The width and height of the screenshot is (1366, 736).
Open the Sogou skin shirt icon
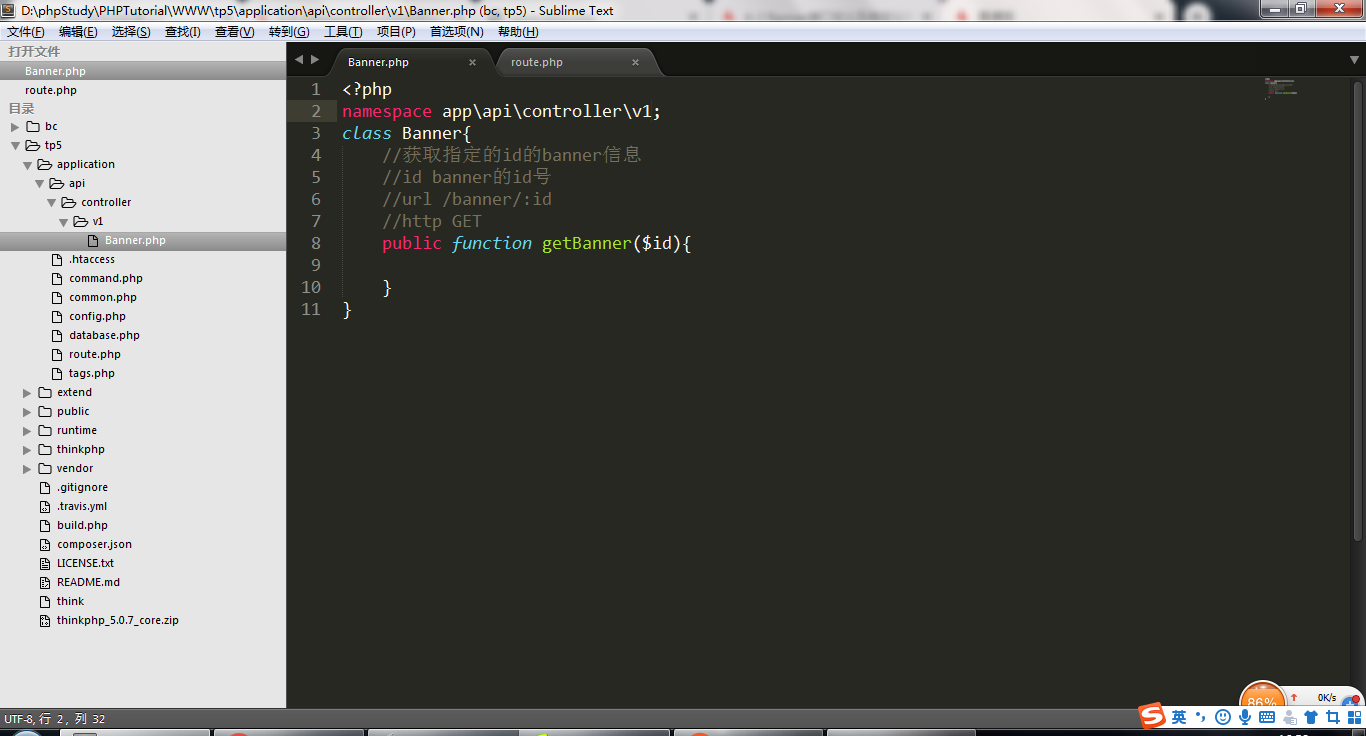(1311, 717)
